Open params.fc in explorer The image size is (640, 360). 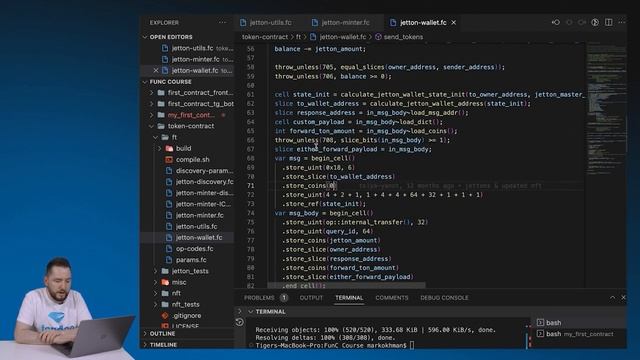(191, 260)
